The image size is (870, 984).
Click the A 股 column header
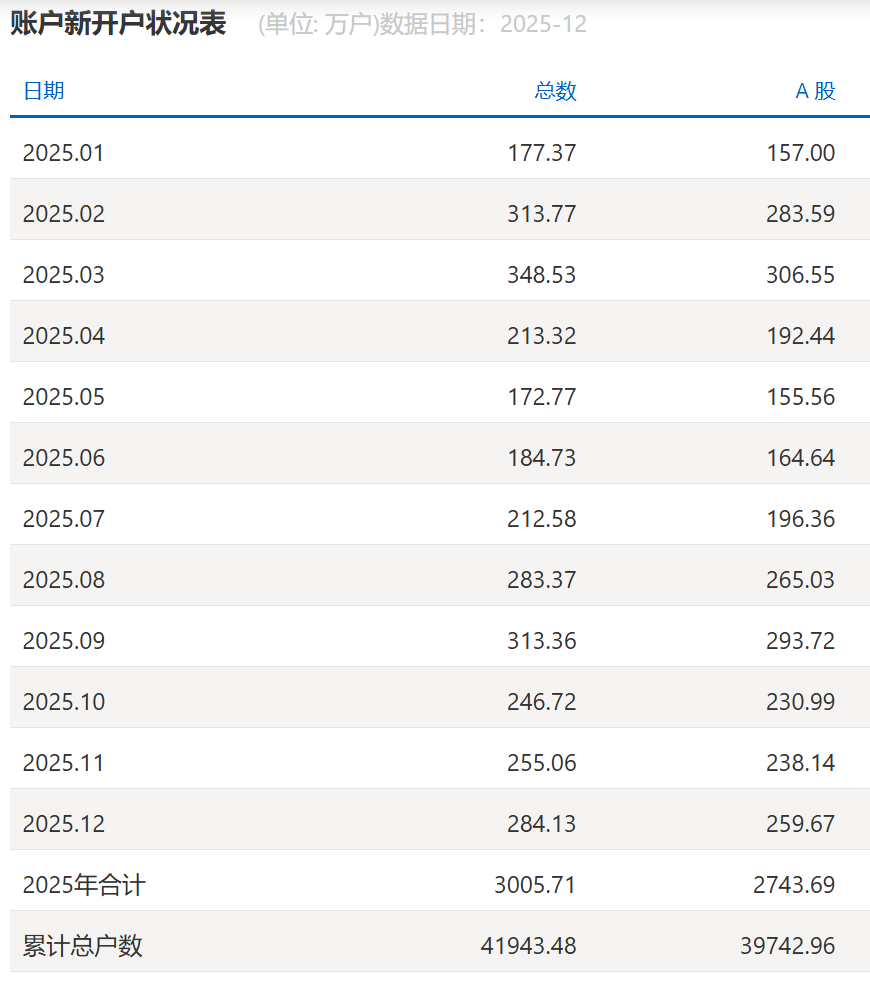click(x=815, y=91)
